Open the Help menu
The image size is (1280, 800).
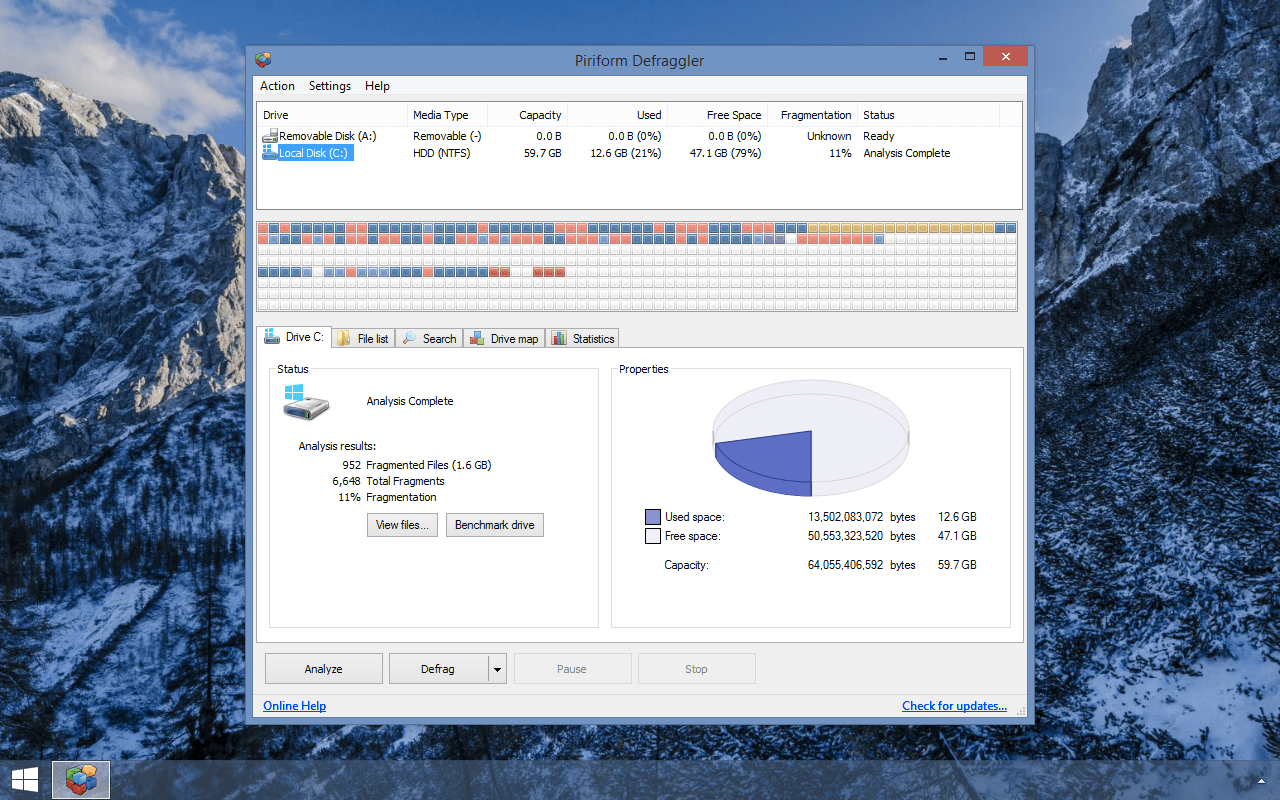coord(377,86)
